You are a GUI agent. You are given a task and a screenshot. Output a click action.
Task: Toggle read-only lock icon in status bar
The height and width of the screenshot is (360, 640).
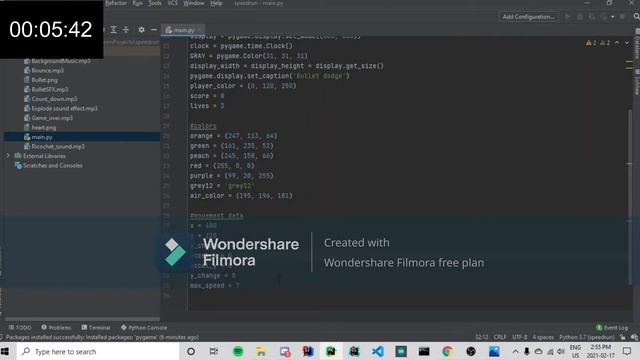click(622, 337)
